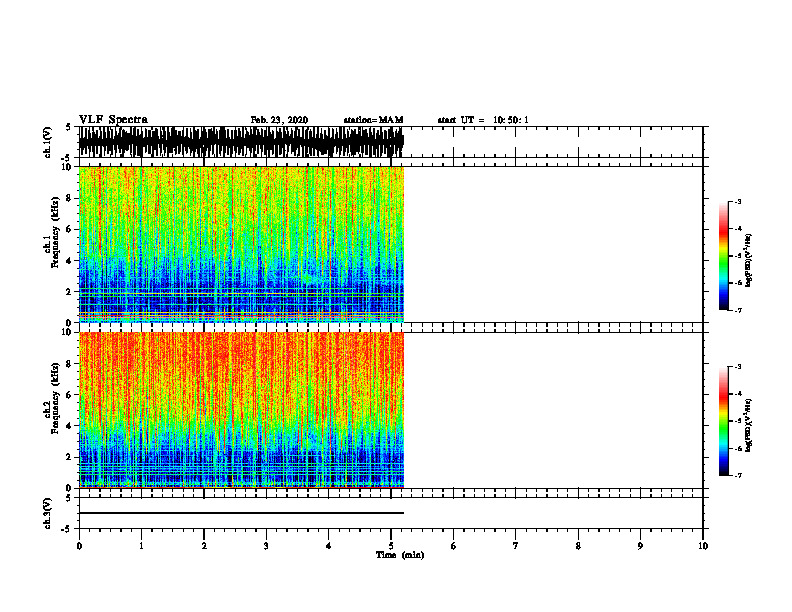
Task: Click time axis tick label "2"
Action: (204, 546)
